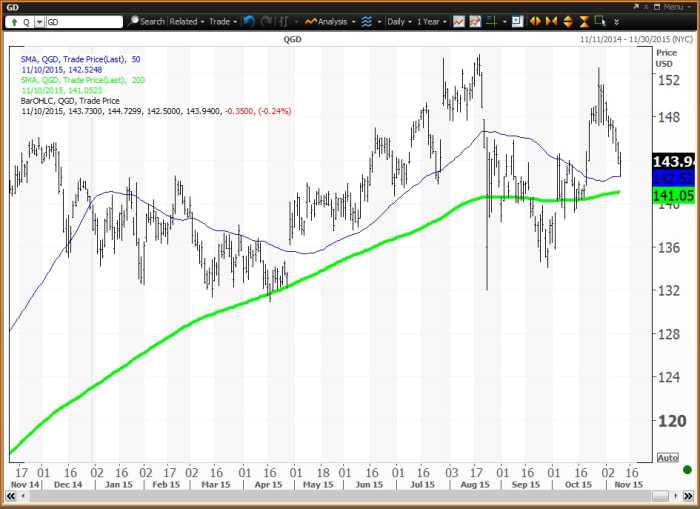This screenshot has width=700, height=509.
Task: Open the Related menu
Action: tap(187, 21)
